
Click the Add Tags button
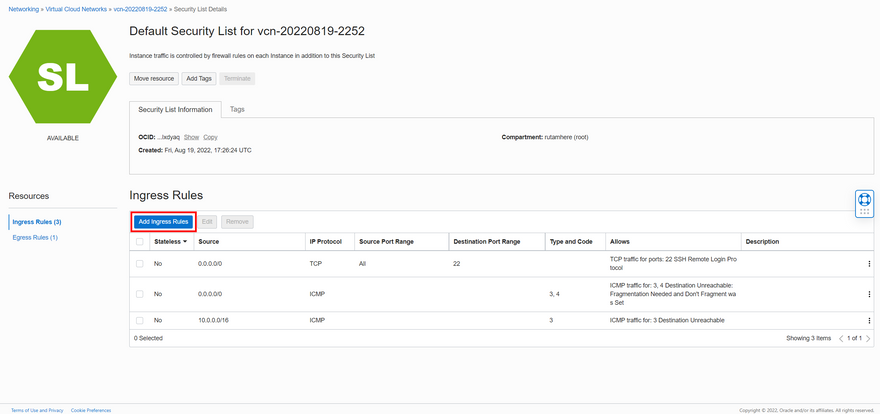tap(198, 78)
